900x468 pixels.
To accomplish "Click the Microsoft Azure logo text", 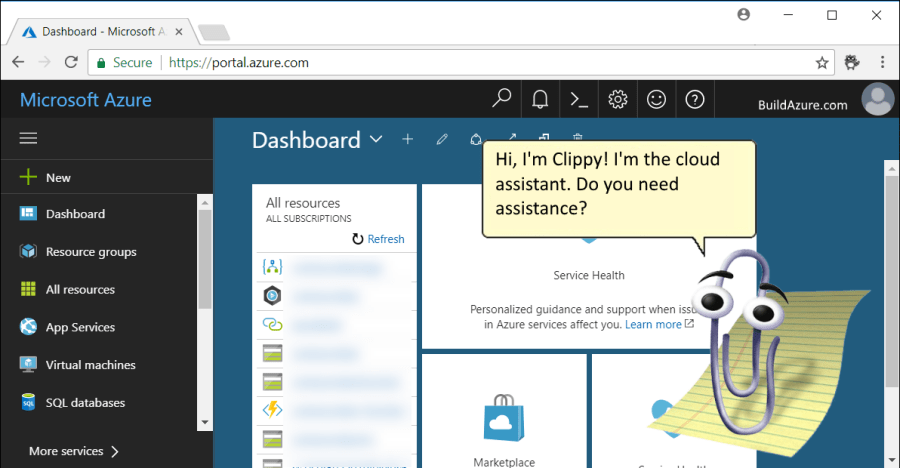I will click(86, 100).
